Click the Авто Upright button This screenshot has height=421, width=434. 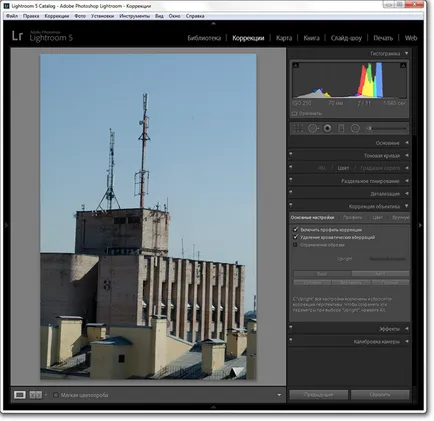tap(380, 274)
